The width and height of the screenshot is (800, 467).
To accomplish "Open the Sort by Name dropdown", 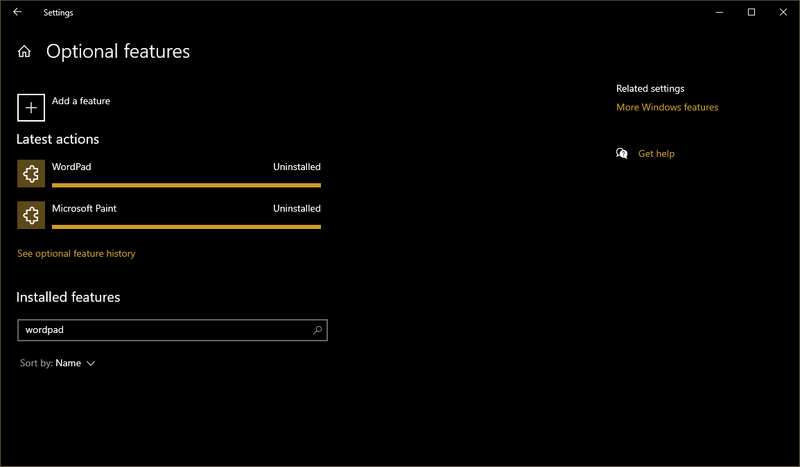I will pyautogui.click(x=58, y=363).
